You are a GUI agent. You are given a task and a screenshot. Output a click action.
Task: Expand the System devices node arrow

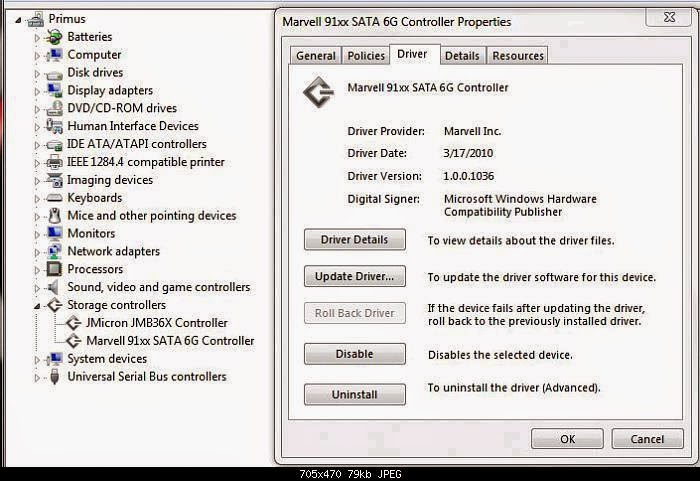[37, 360]
